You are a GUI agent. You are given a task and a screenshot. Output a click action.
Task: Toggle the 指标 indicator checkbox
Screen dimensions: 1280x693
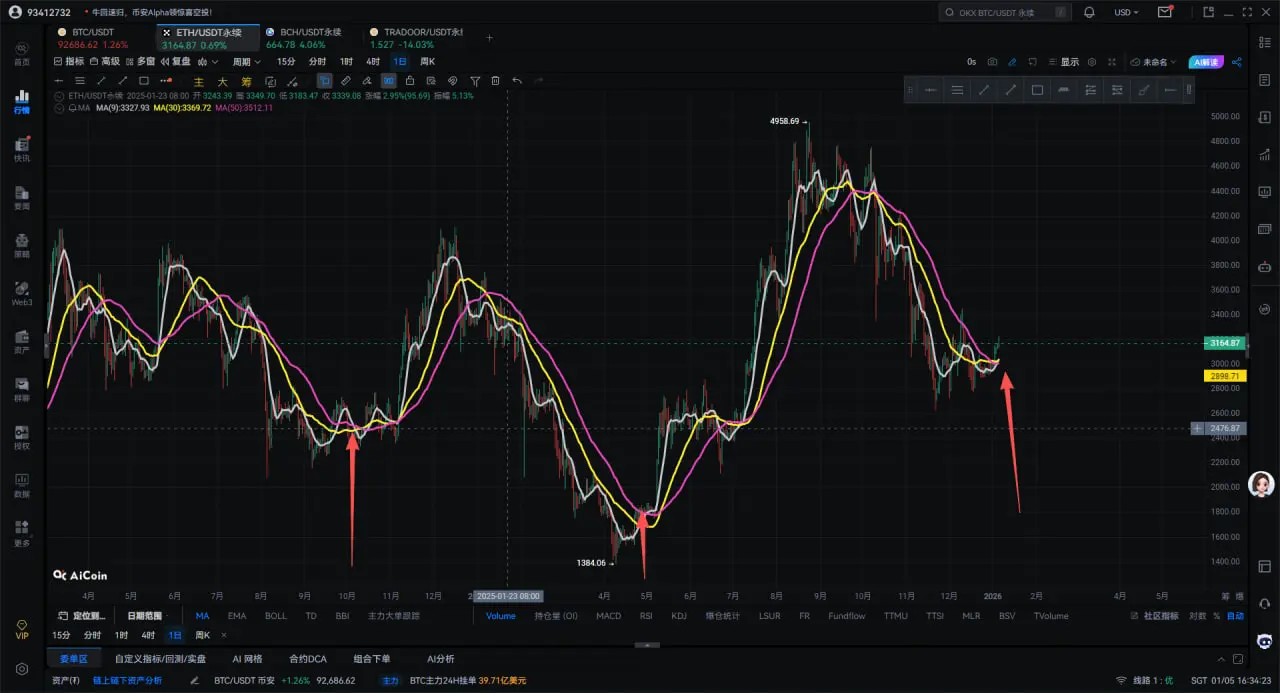68,62
